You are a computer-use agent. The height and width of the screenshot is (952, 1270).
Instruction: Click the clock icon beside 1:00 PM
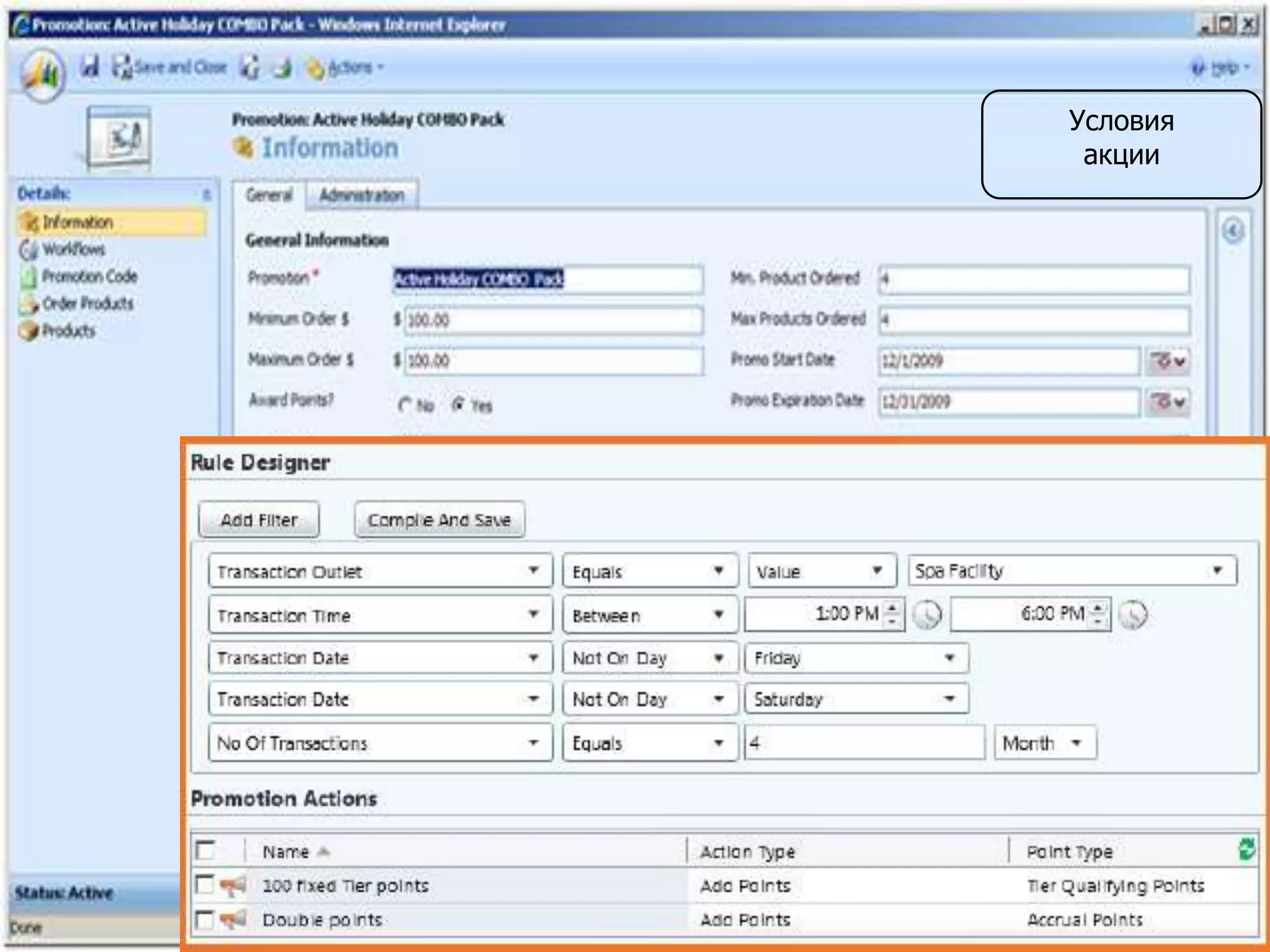point(928,615)
